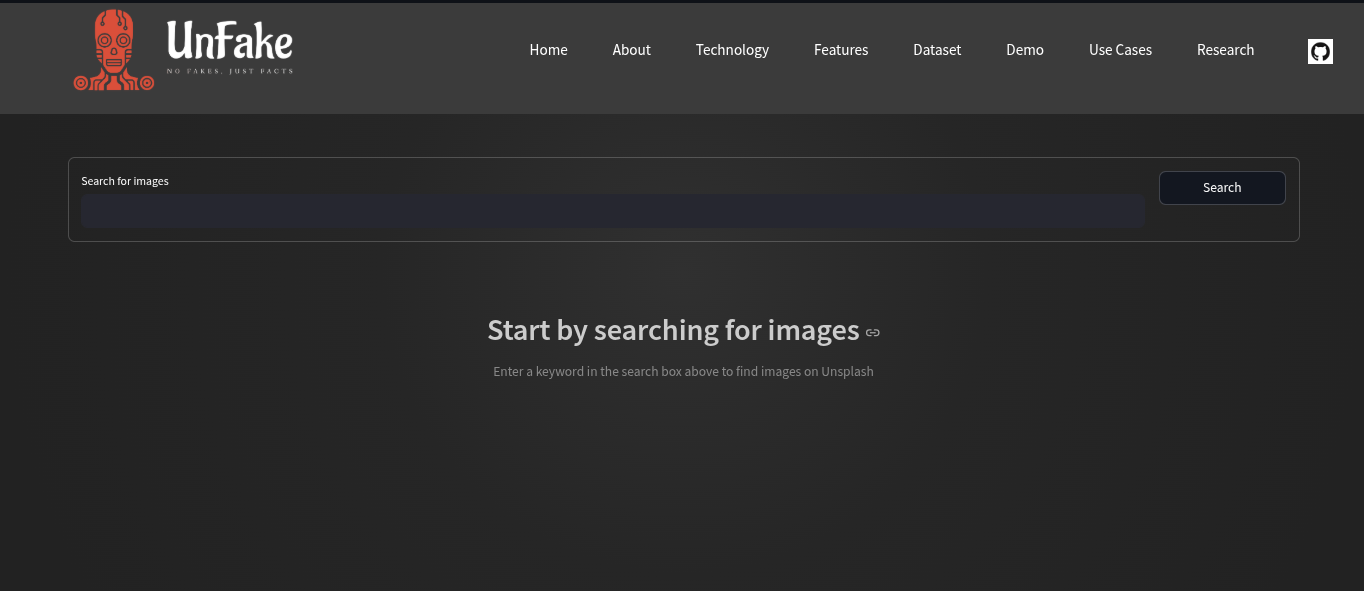Open the About section
The height and width of the screenshot is (591, 1364).
(x=631, y=49)
